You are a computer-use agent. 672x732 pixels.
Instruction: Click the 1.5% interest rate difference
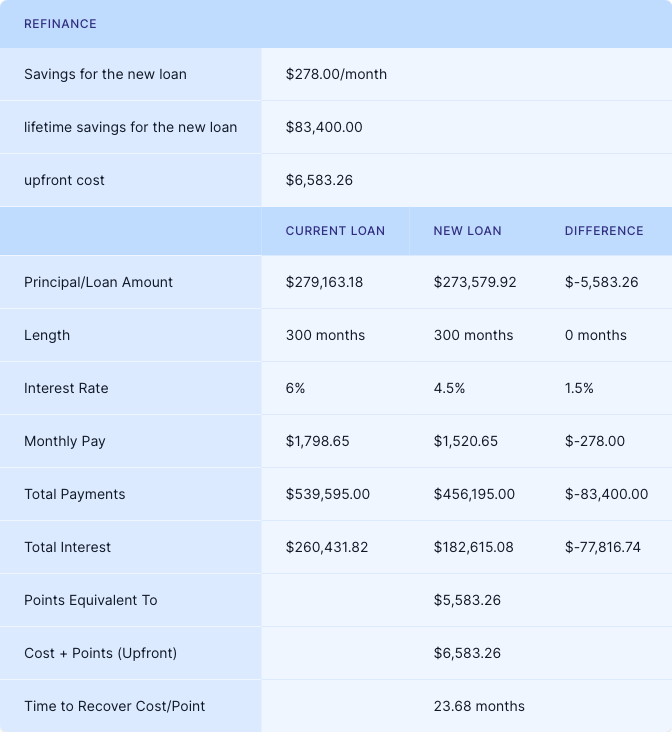tap(579, 388)
